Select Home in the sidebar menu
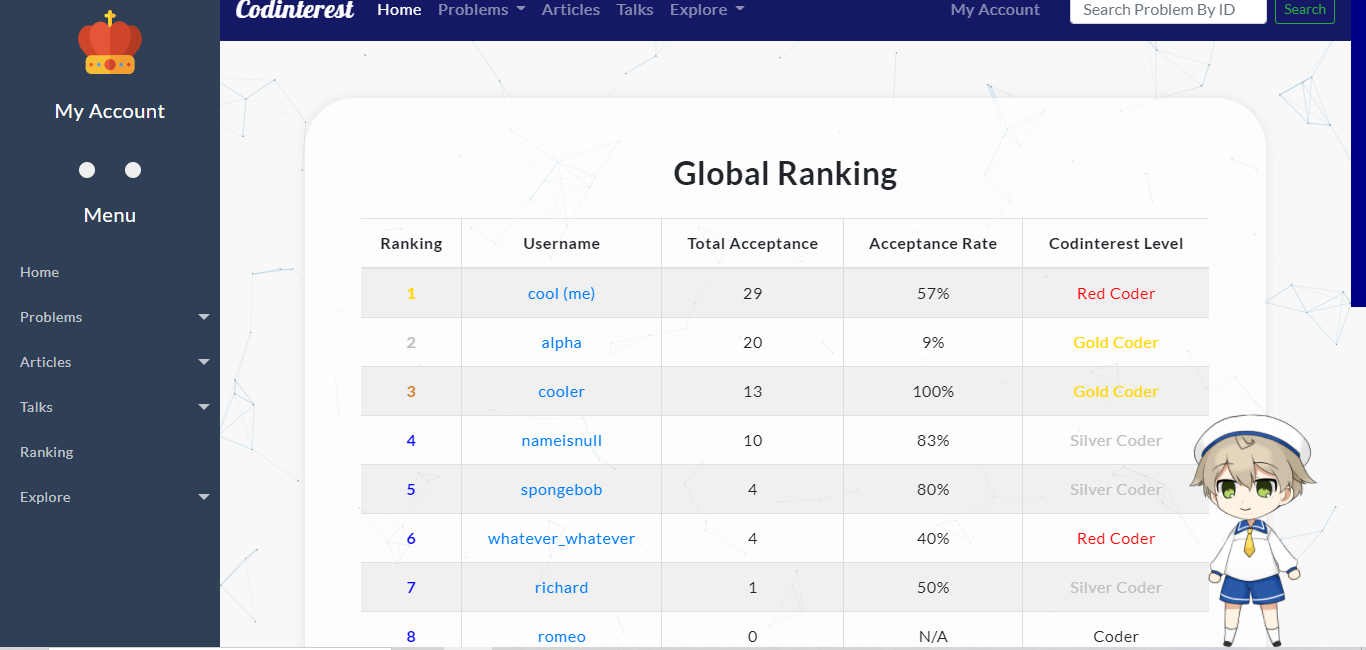 pos(40,272)
